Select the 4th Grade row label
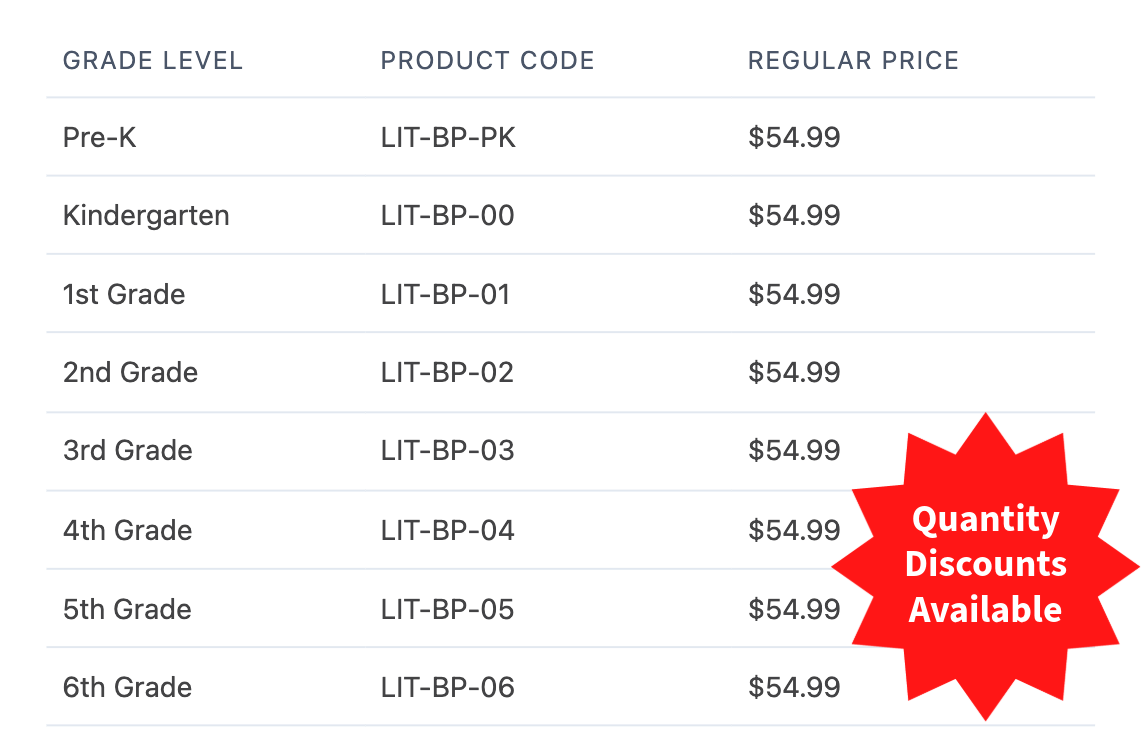1147x756 pixels. (128, 530)
